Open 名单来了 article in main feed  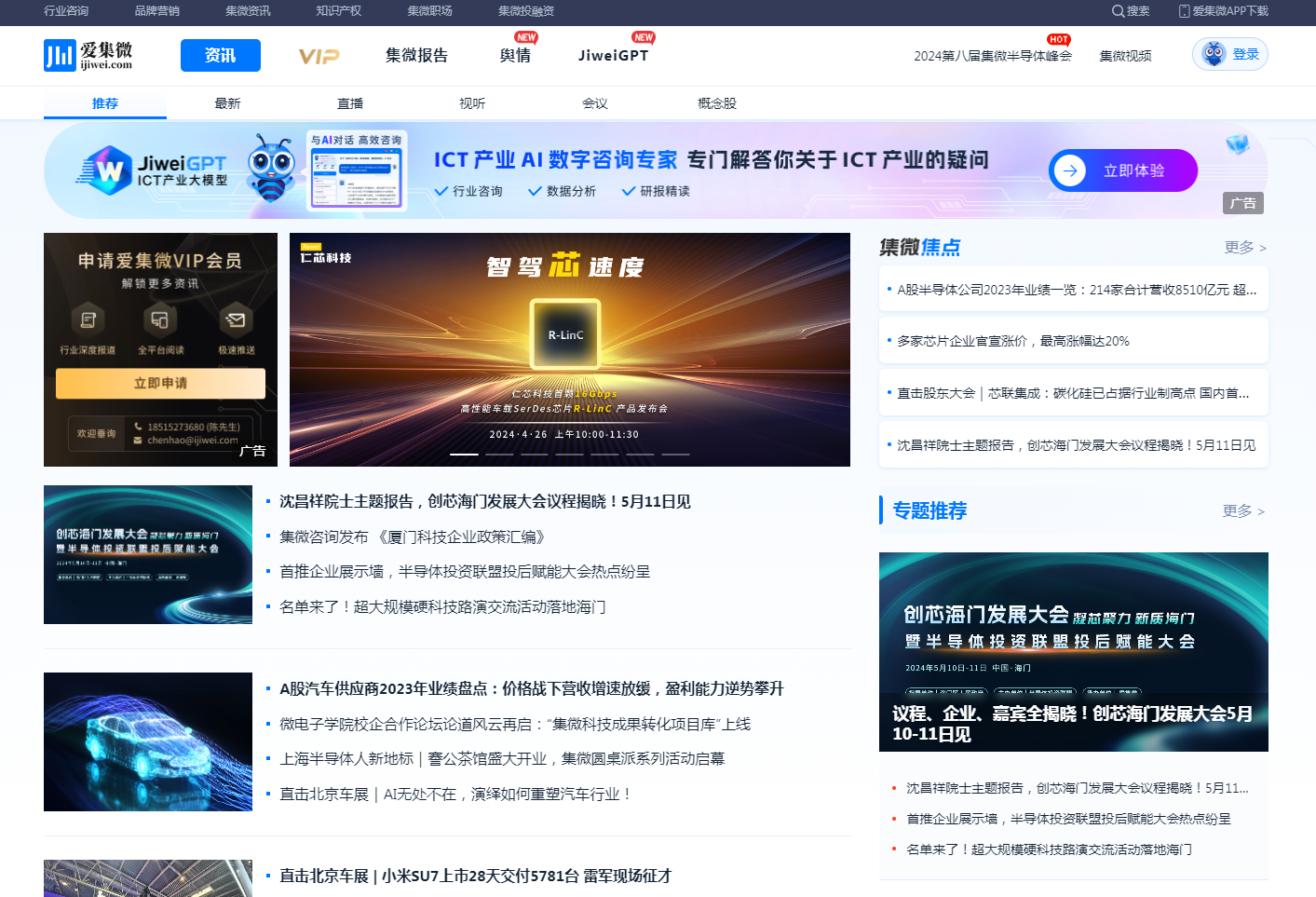(x=442, y=606)
